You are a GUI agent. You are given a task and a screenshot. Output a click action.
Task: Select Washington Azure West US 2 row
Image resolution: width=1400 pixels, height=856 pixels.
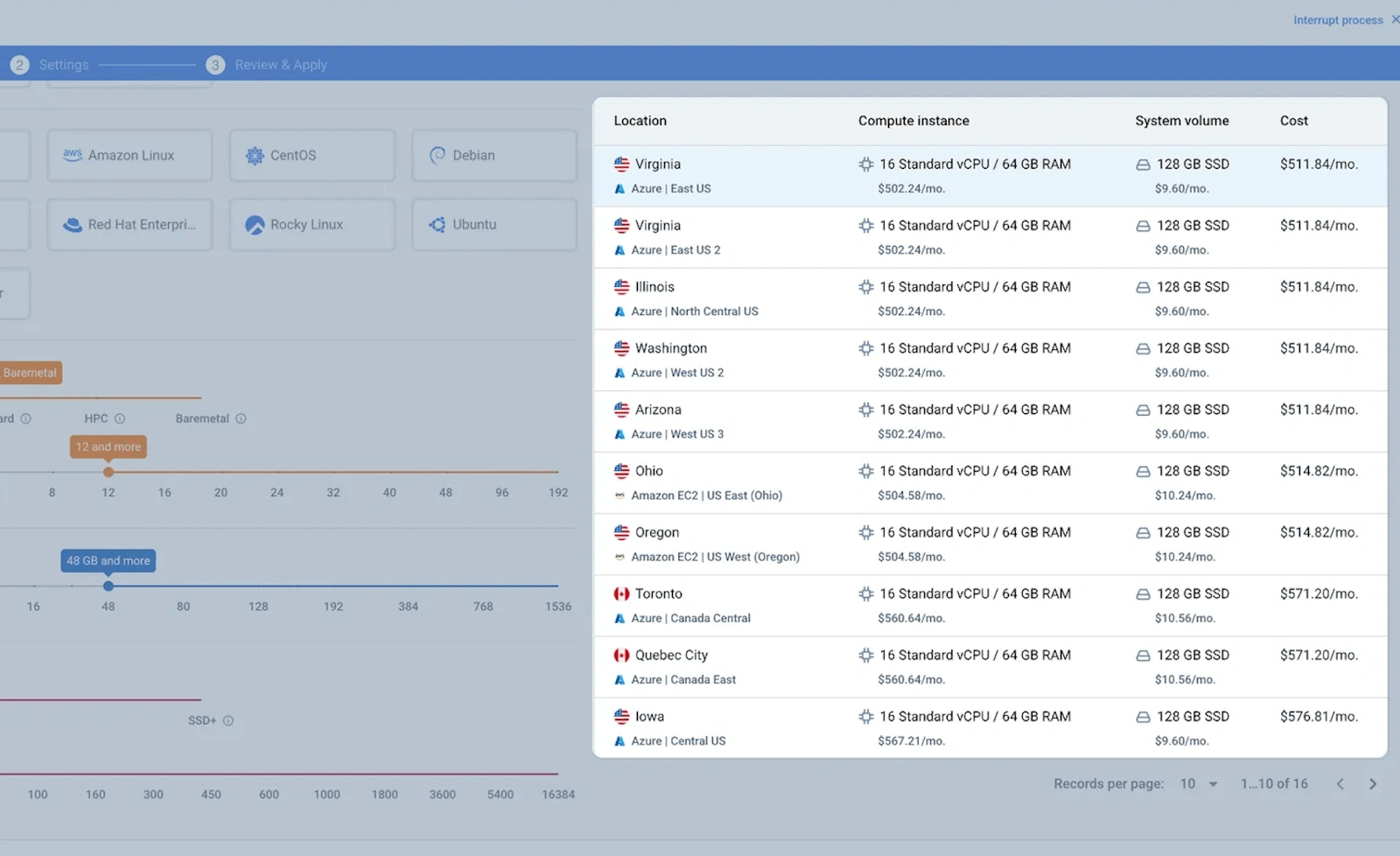(990, 360)
